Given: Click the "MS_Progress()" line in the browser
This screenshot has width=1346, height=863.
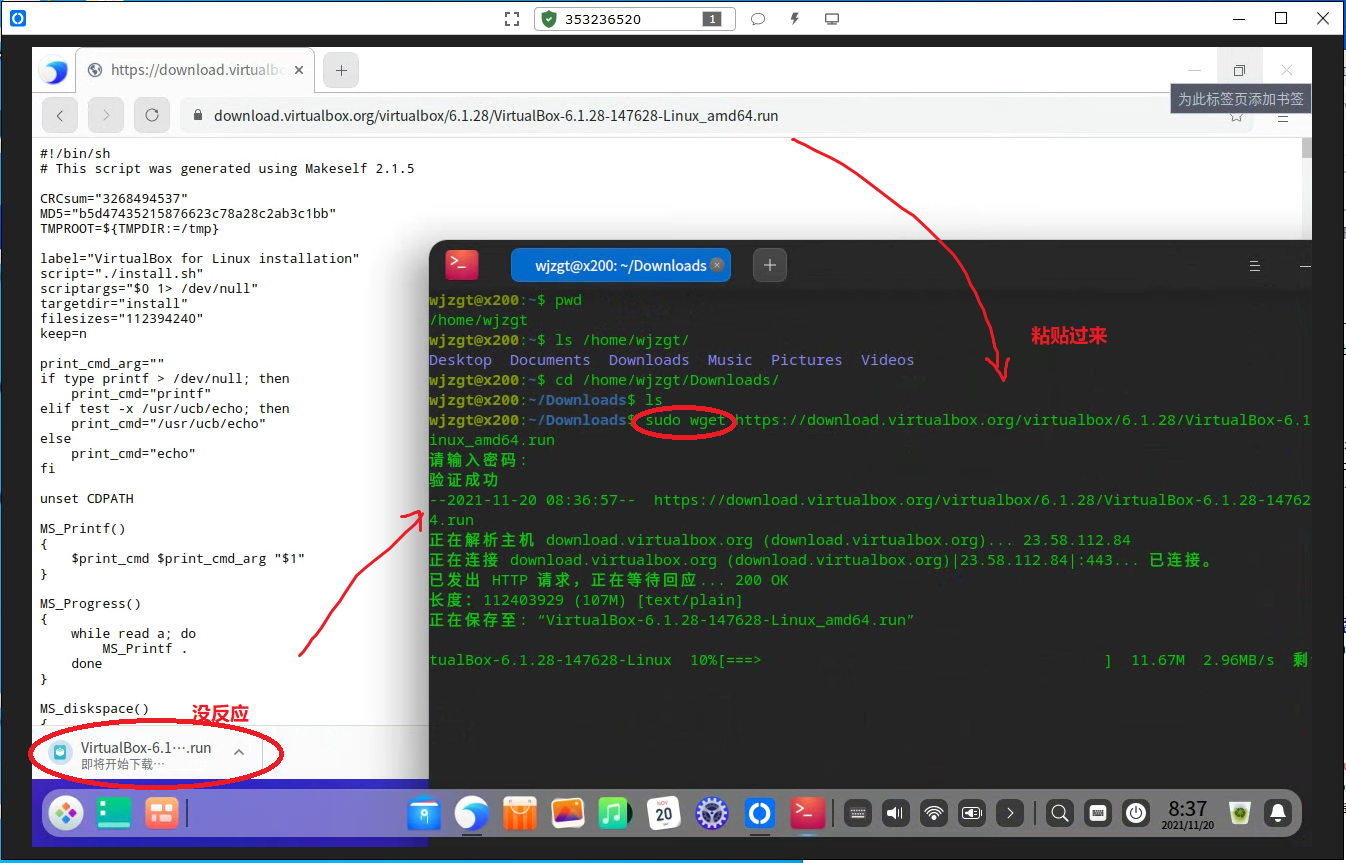Looking at the screenshot, I should [x=90, y=603].
